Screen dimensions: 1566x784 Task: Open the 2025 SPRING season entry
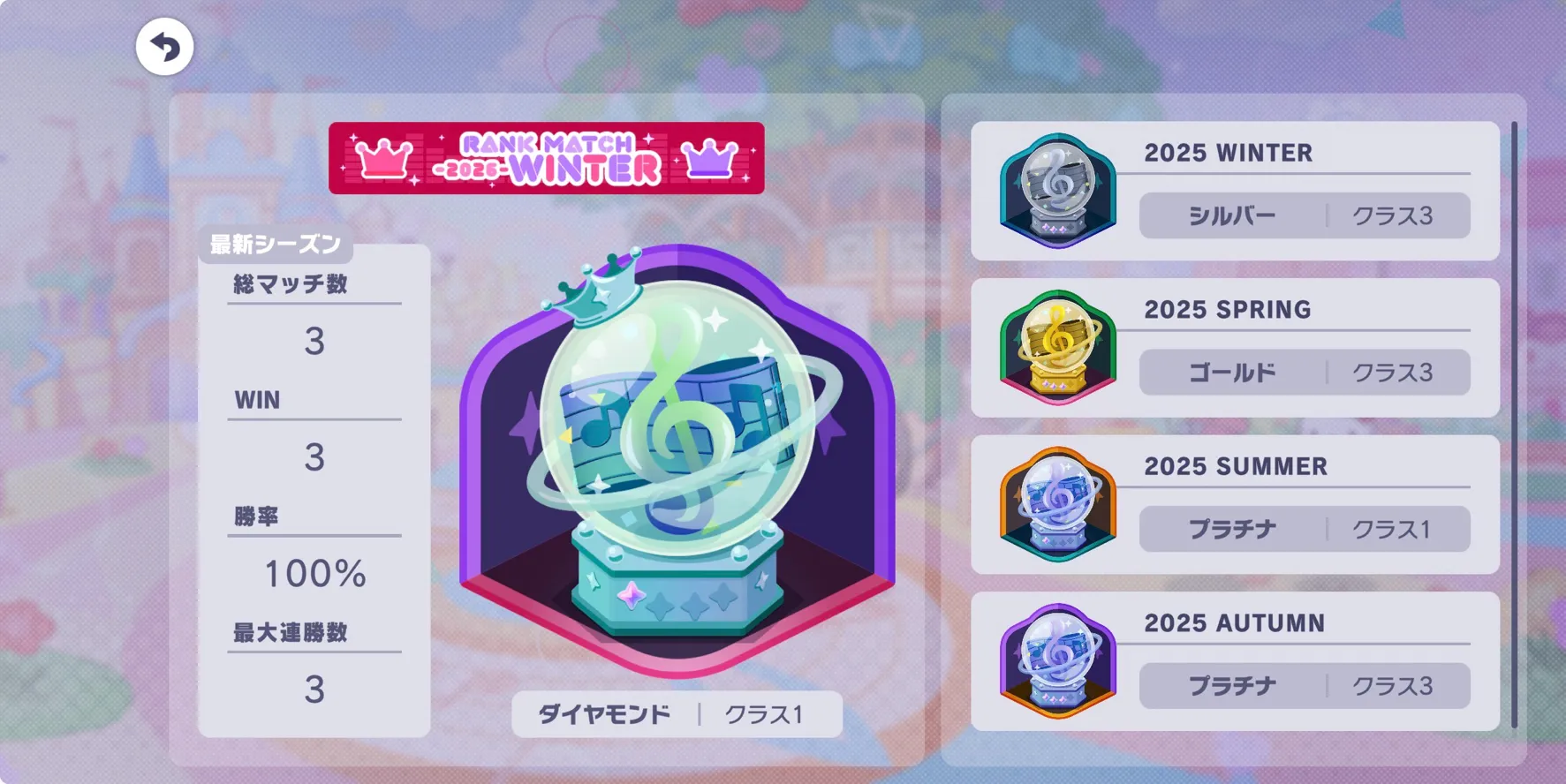tap(1235, 348)
